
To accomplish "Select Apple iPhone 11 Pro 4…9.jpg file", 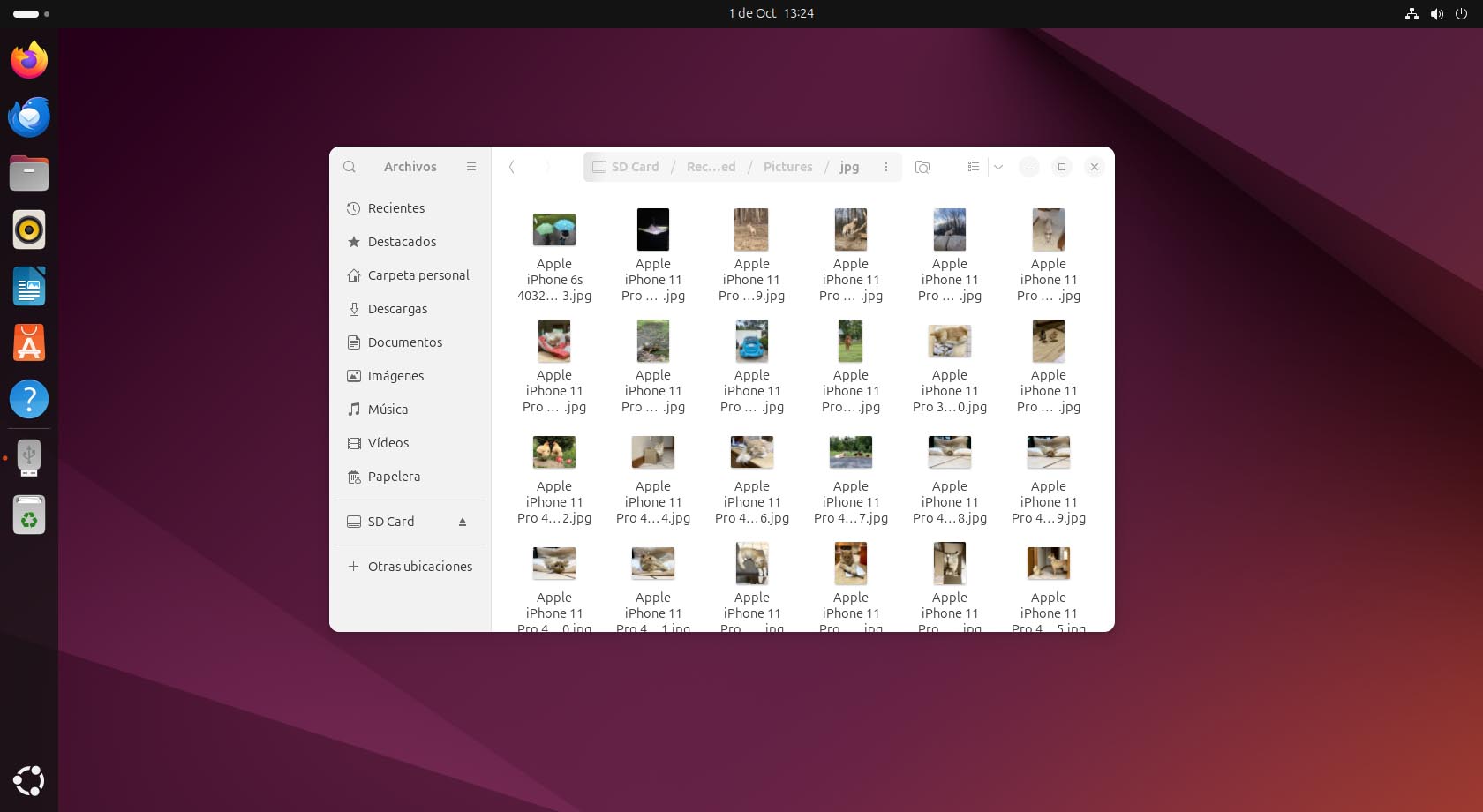I will [x=1049, y=479].
